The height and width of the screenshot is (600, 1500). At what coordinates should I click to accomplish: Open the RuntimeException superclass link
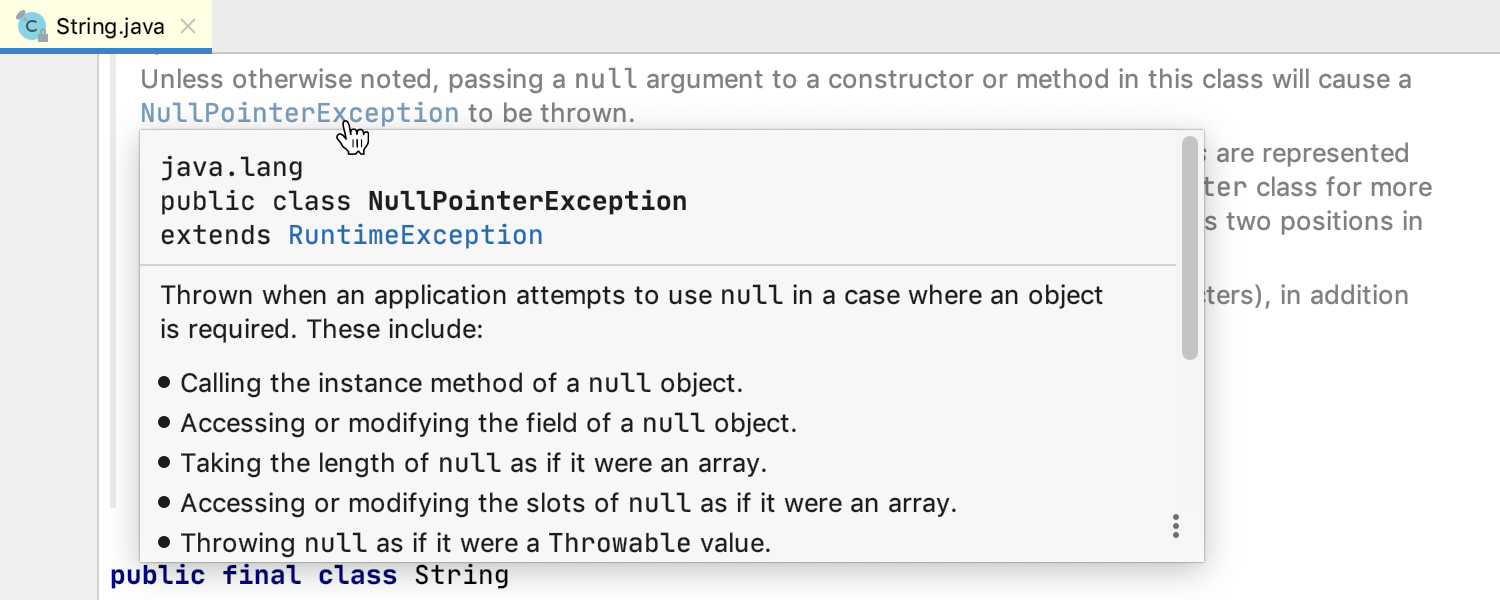click(416, 235)
